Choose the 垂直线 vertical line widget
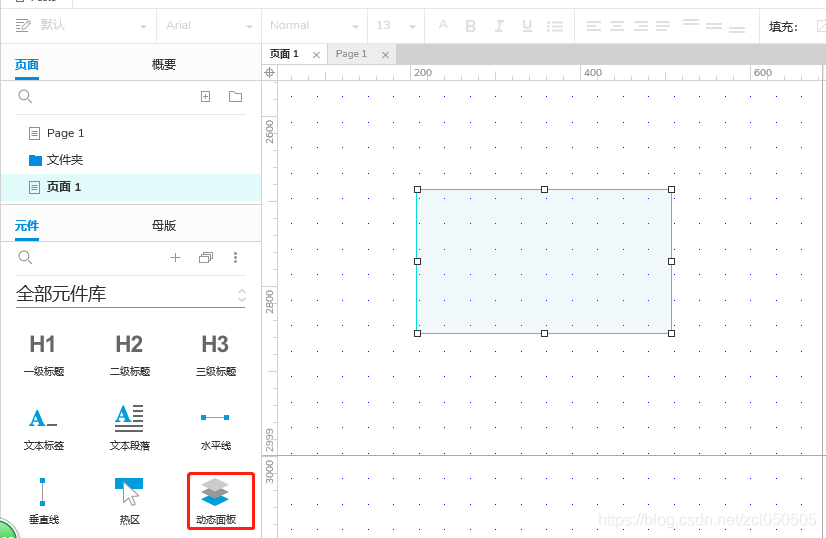 (43, 501)
